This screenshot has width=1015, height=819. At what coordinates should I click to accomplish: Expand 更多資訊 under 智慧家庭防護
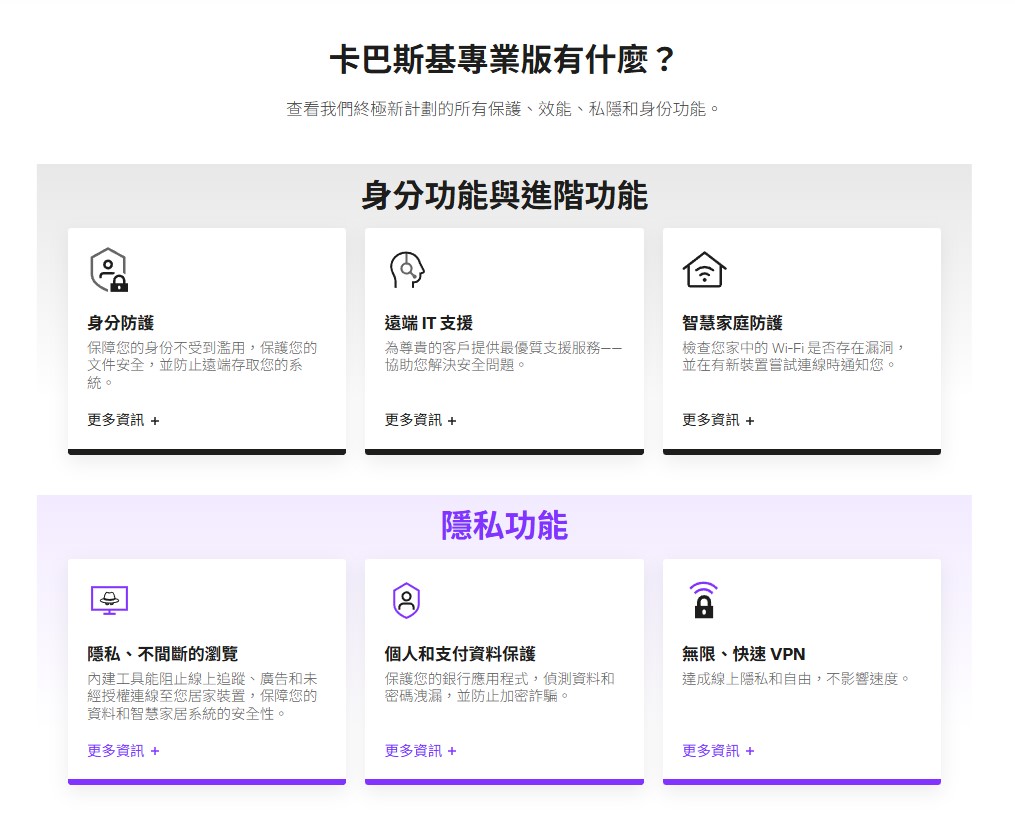(x=719, y=420)
